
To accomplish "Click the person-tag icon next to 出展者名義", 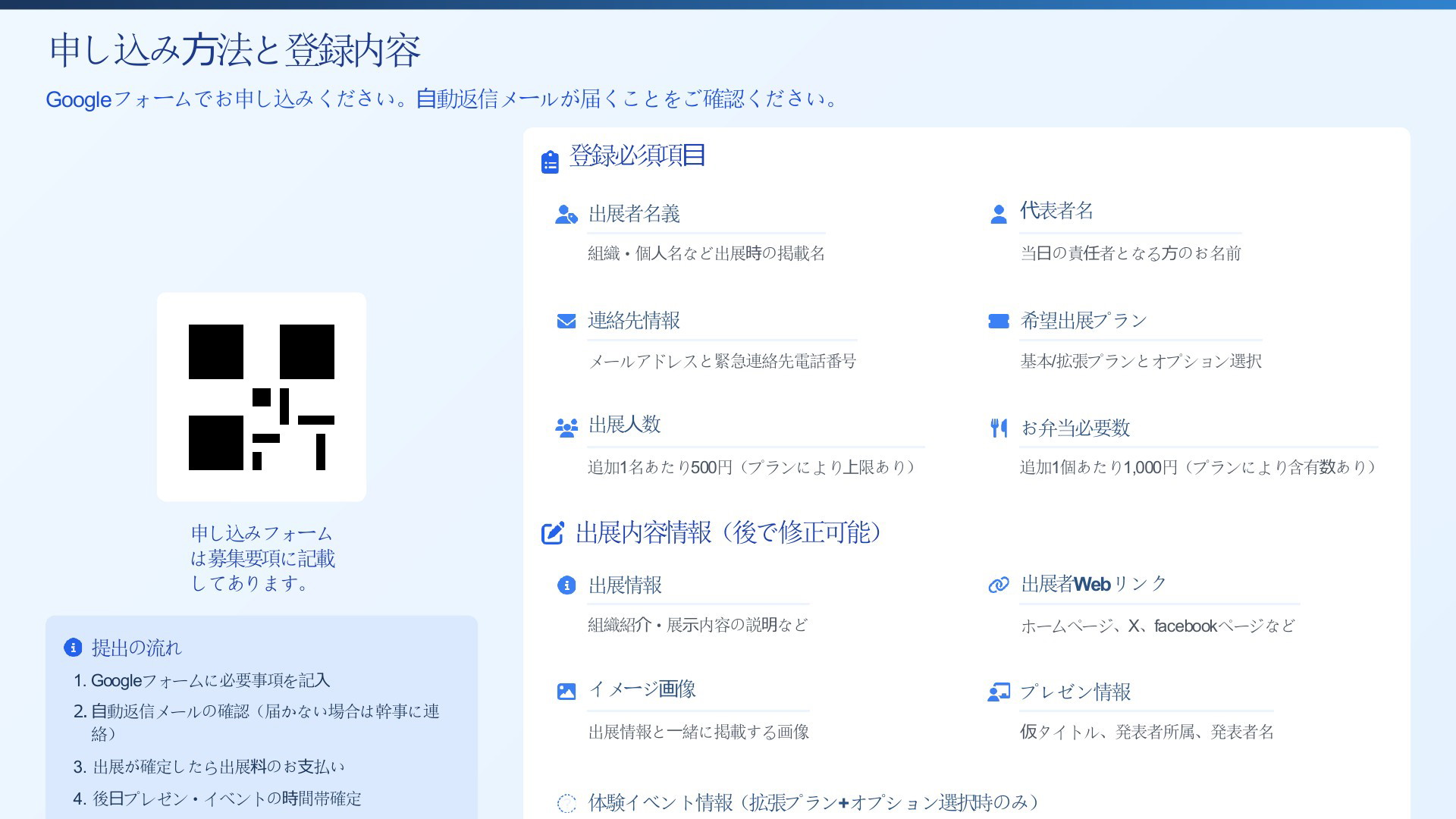I will 566,215.
